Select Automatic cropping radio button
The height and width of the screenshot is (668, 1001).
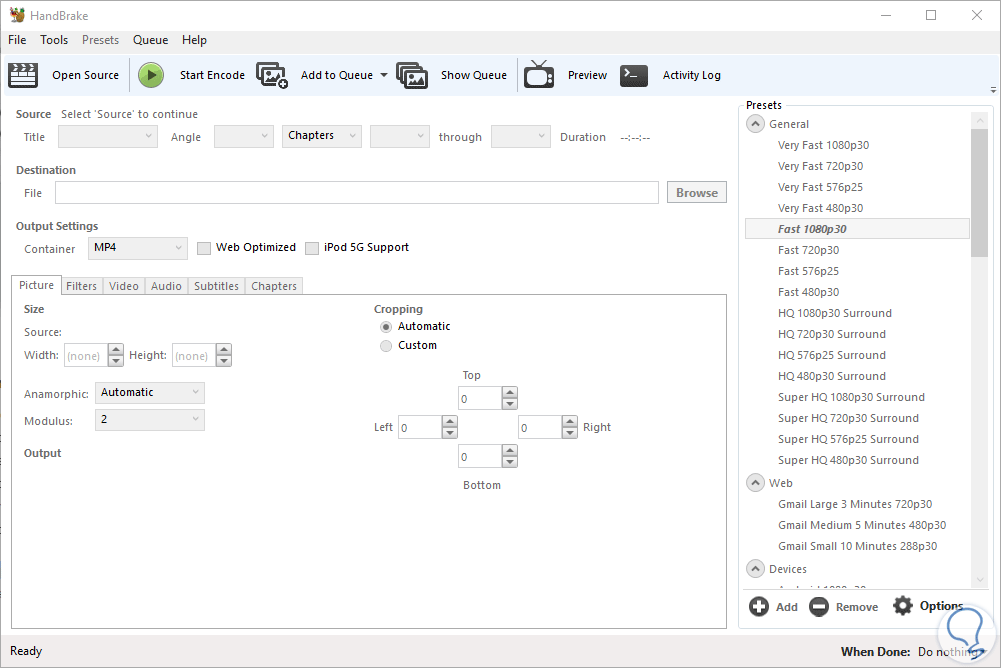point(386,327)
